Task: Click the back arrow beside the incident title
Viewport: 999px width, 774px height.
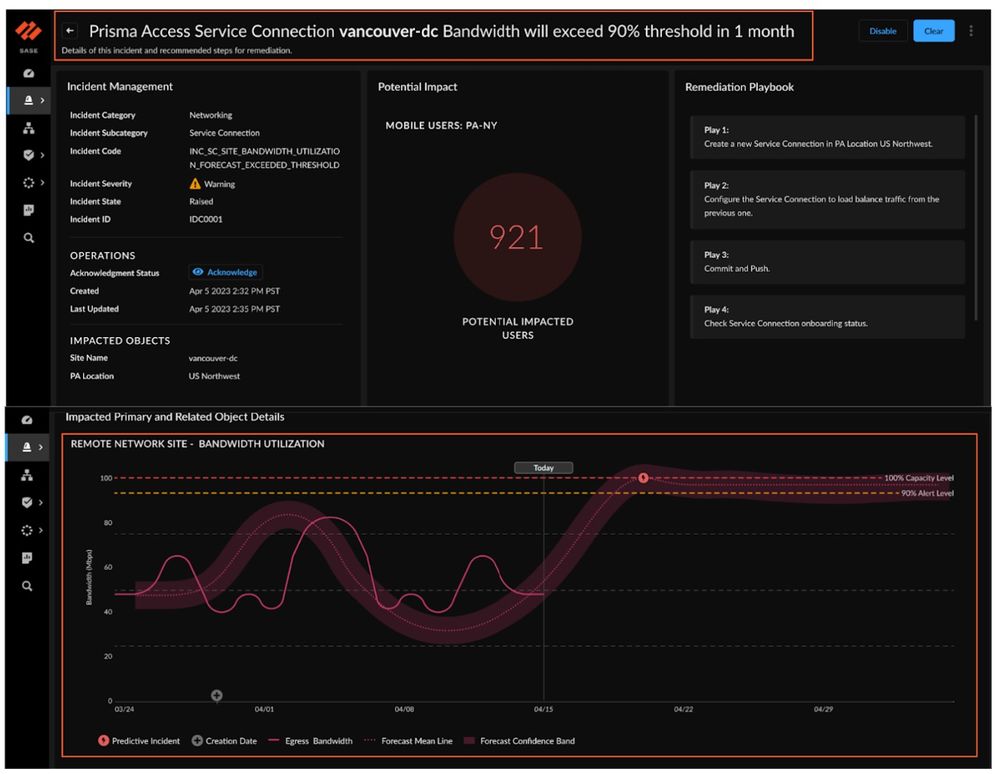Action: pyautogui.click(x=70, y=31)
